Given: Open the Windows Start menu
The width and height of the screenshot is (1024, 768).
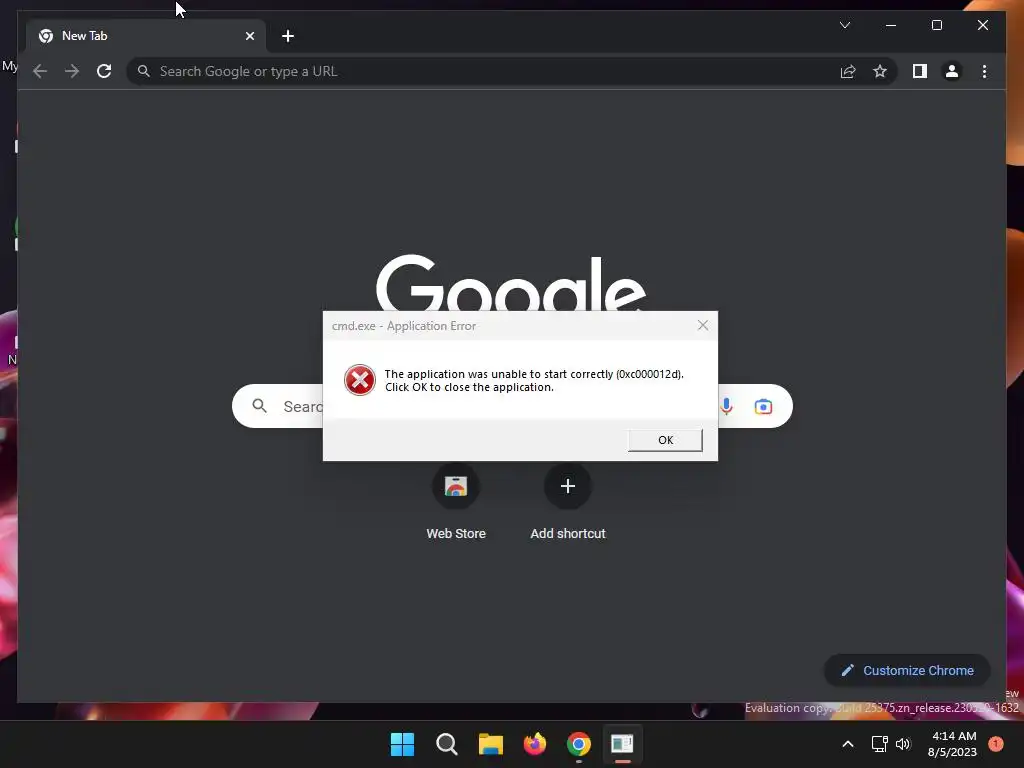Looking at the screenshot, I should [x=402, y=744].
